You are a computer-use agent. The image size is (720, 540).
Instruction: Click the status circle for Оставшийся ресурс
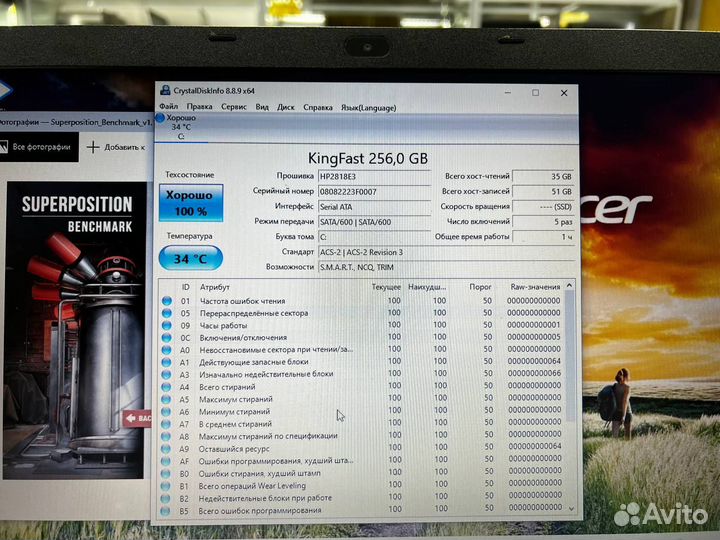[167, 449]
